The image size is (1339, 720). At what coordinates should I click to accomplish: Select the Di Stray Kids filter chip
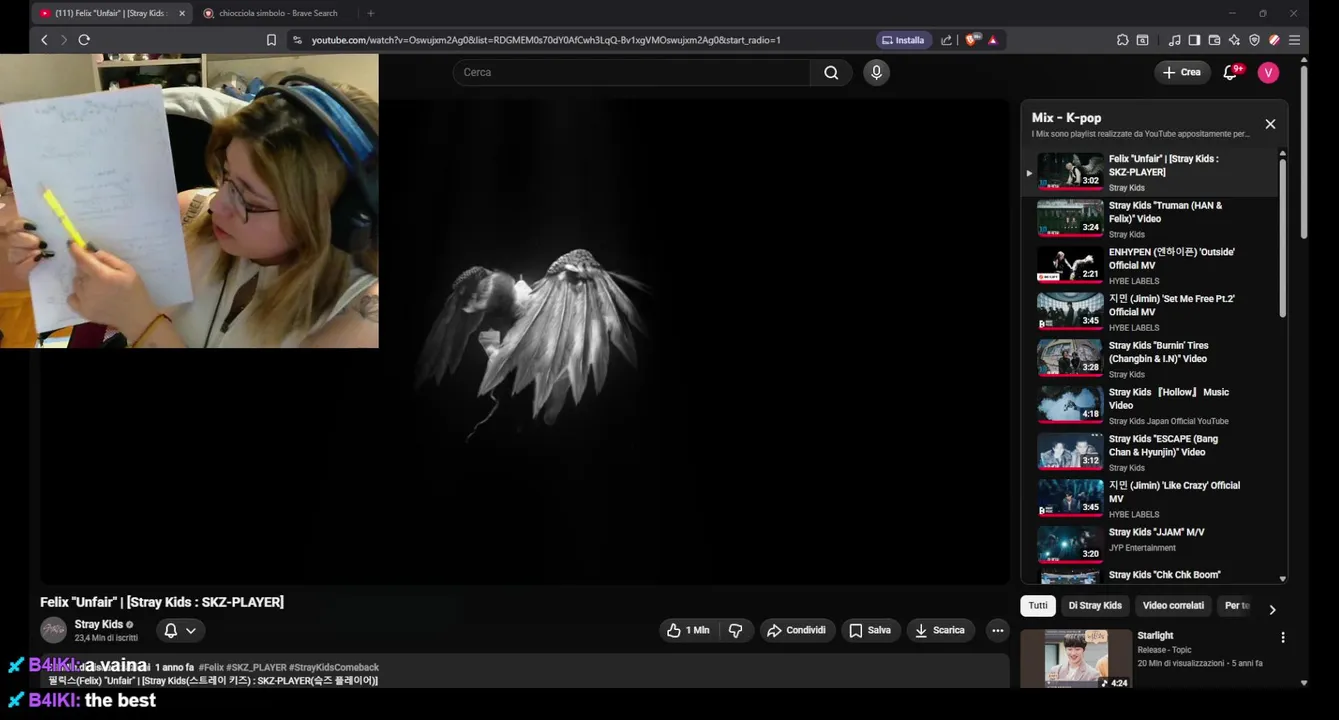[1095, 605]
